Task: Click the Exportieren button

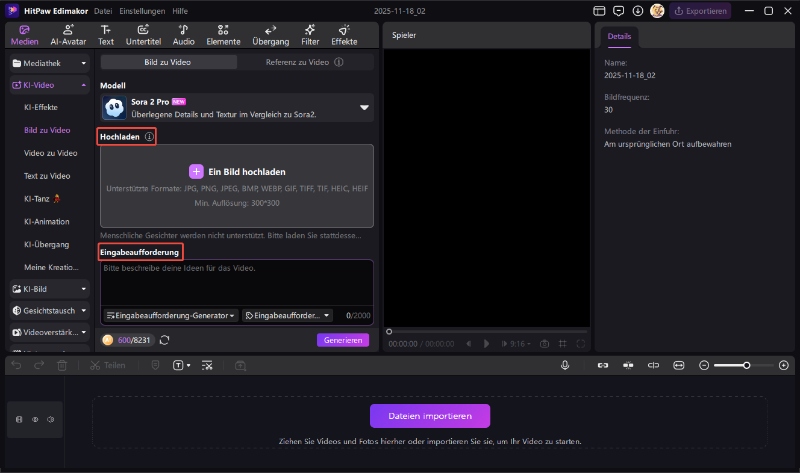Action: point(701,11)
